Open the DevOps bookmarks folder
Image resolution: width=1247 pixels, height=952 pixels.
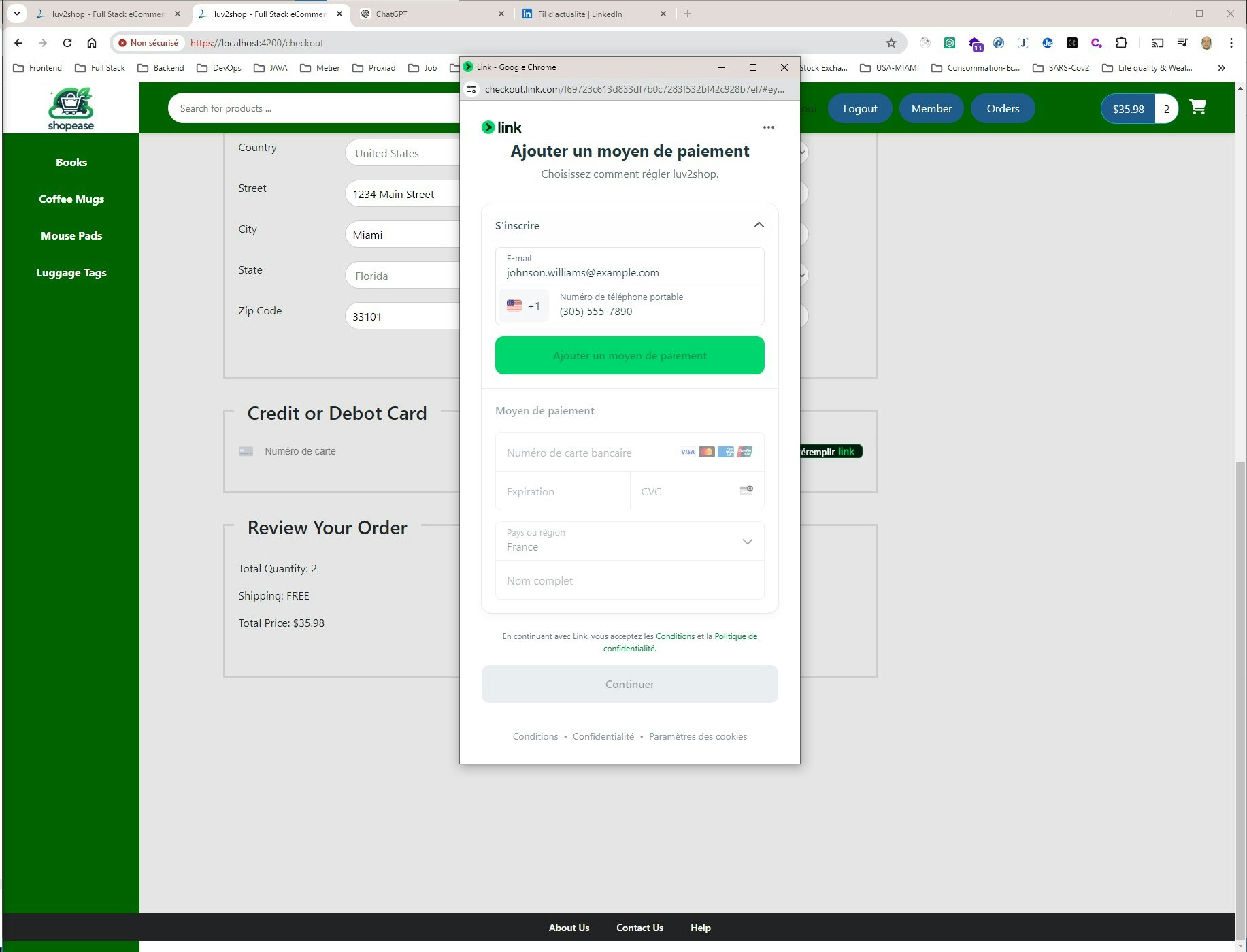click(x=219, y=68)
